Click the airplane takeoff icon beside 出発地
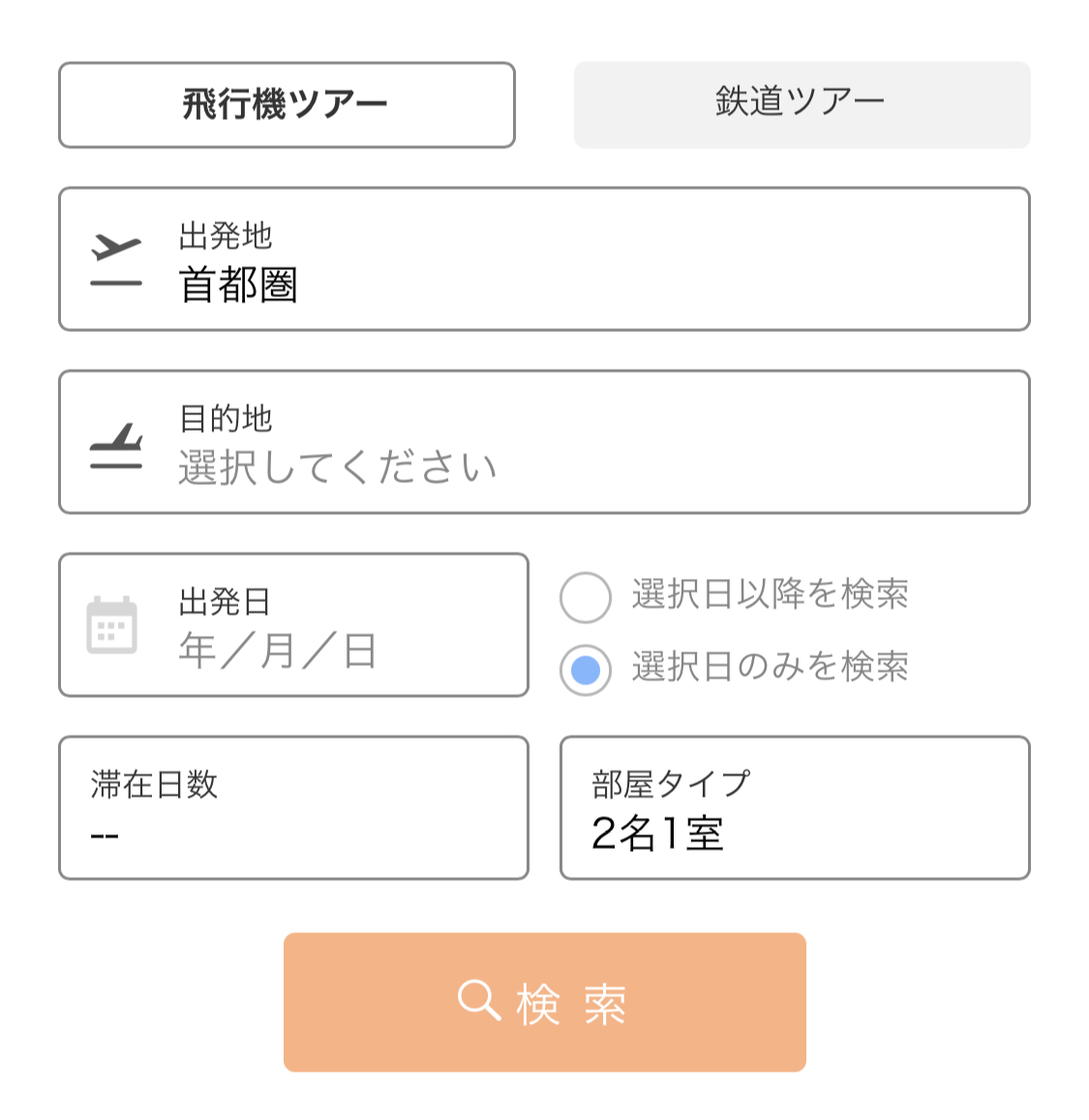The width and height of the screenshot is (1089, 1120). pyautogui.click(x=116, y=260)
